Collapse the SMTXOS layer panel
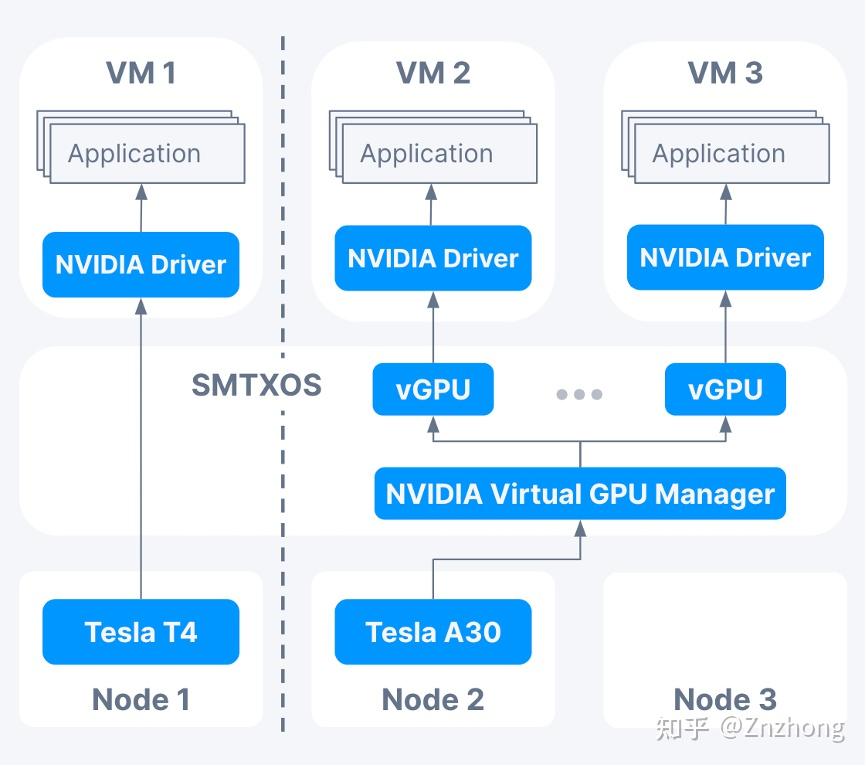This screenshot has height=766, width=866. 258,386
